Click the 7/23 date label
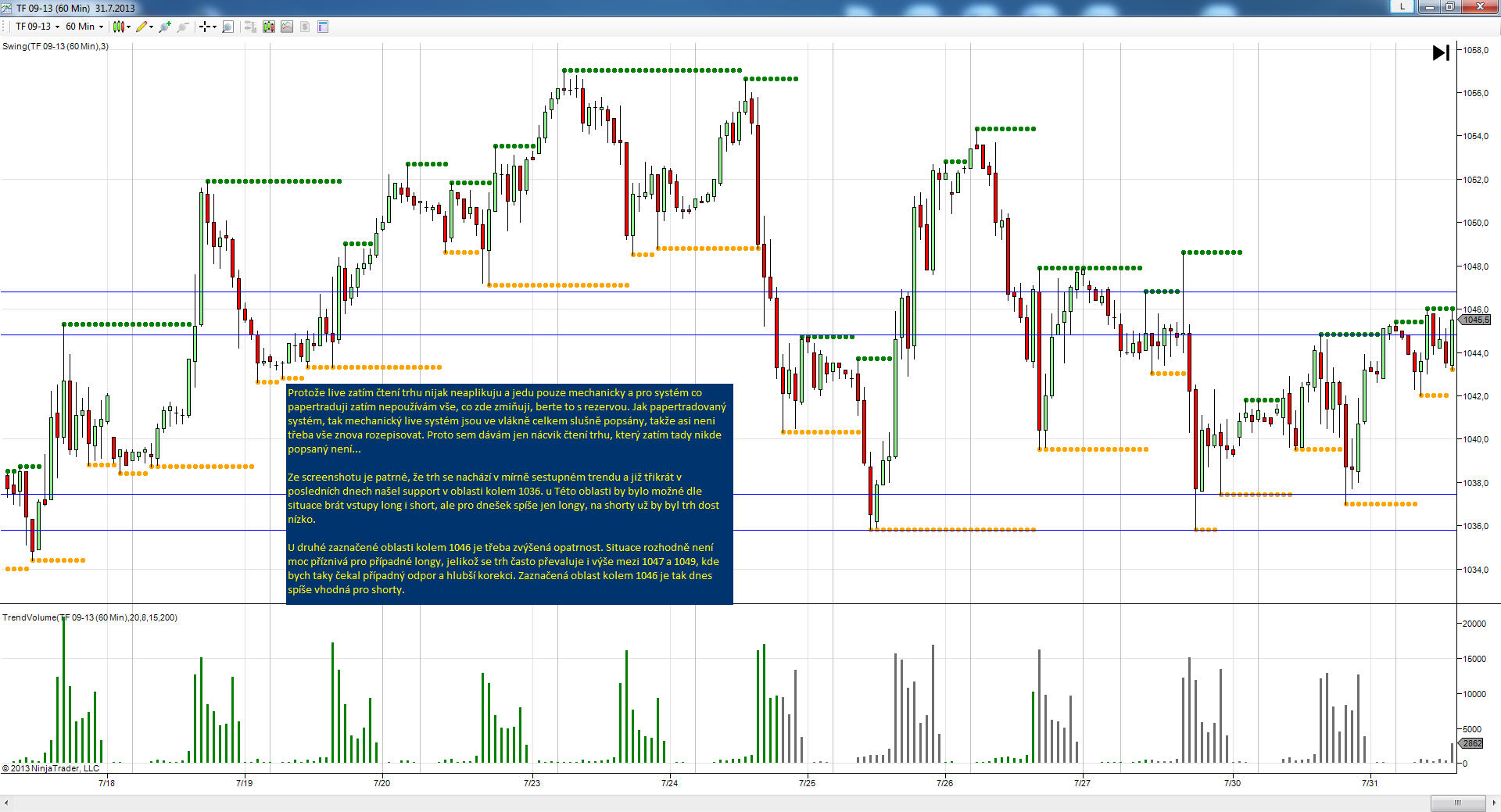The image size is (1501, 812). 532,782
